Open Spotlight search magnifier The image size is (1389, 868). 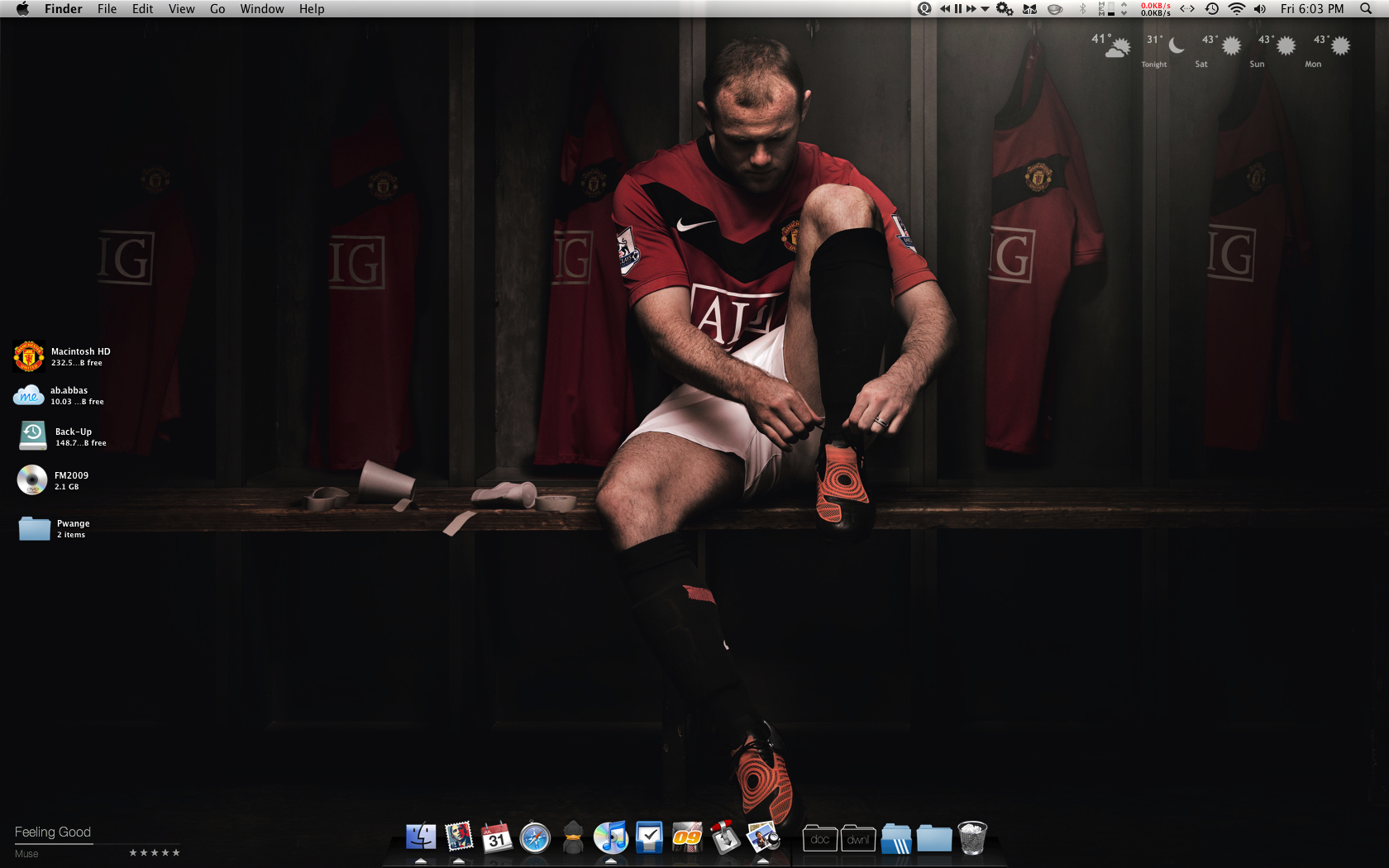[x=1366, y=9]
